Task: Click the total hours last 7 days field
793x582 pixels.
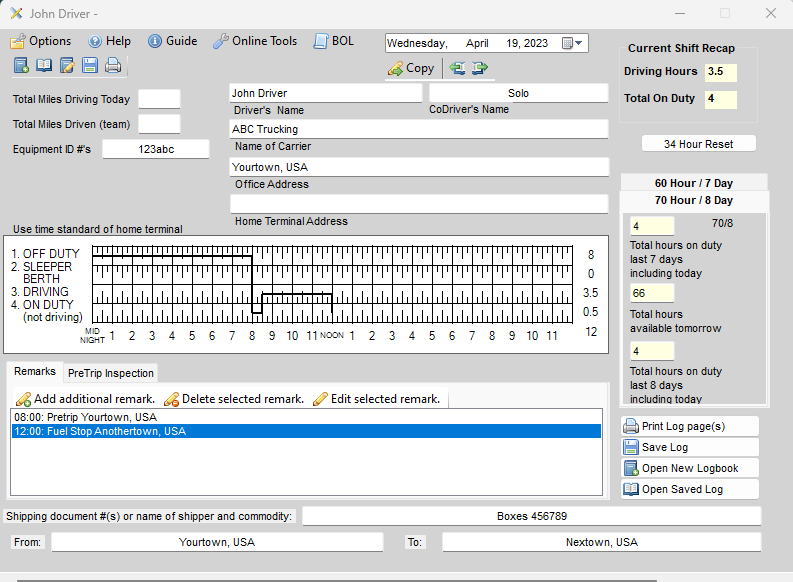Action: (652, 226)
